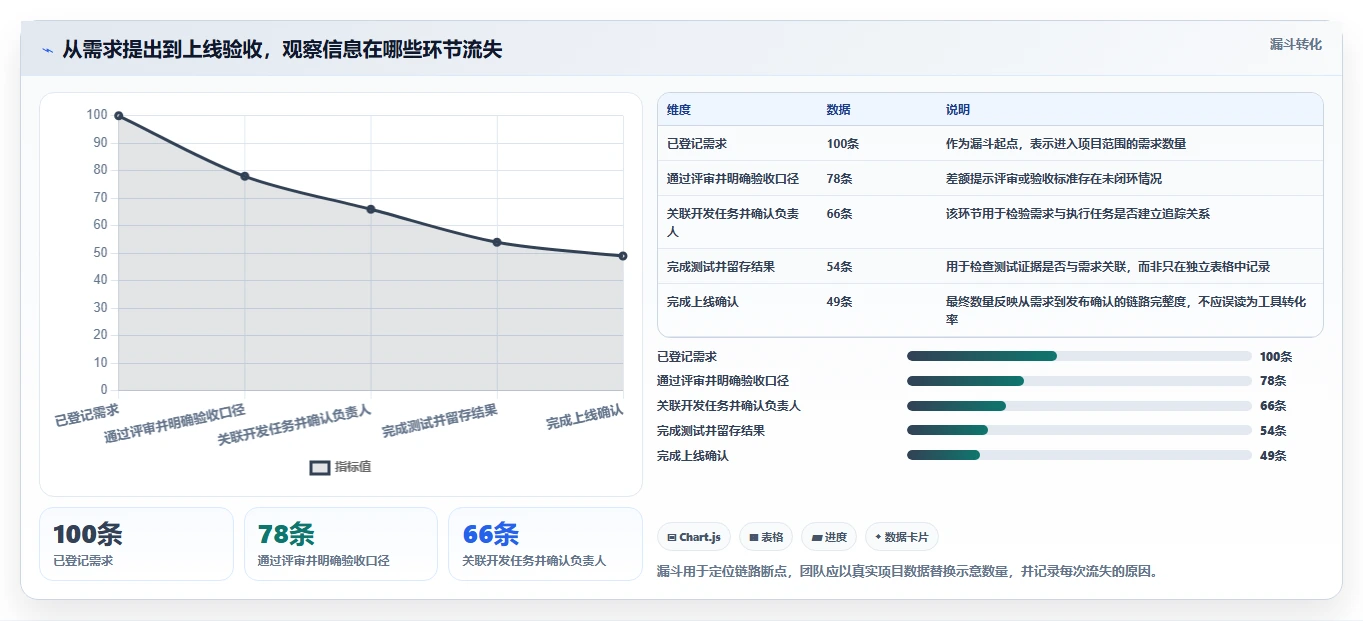Click the 已登记需求 label in the progress list
The image size is (1363, 621).
pyautogui.click(x=687, y=356)
